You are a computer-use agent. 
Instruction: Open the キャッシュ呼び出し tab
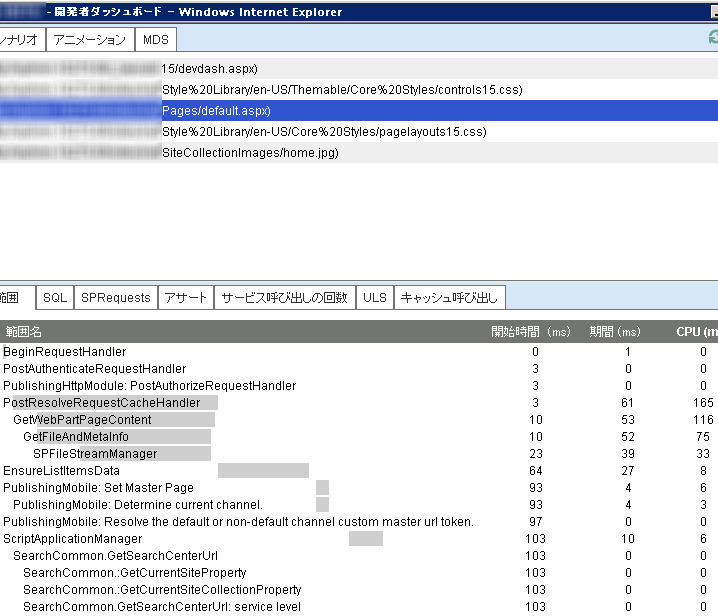coord(449,298)
